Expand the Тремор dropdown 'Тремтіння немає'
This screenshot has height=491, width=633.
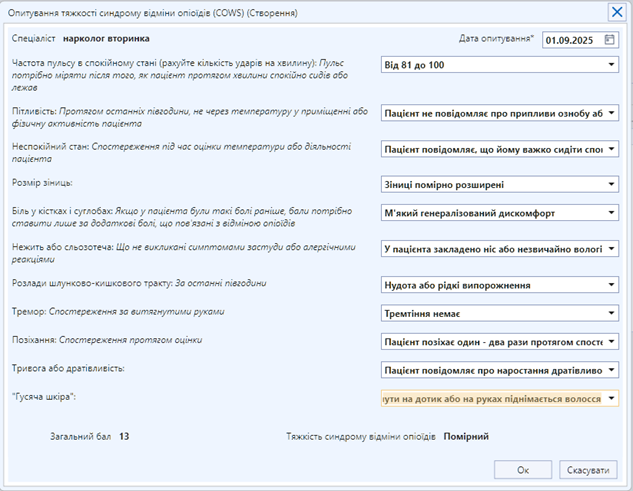[x=610, y=314]
